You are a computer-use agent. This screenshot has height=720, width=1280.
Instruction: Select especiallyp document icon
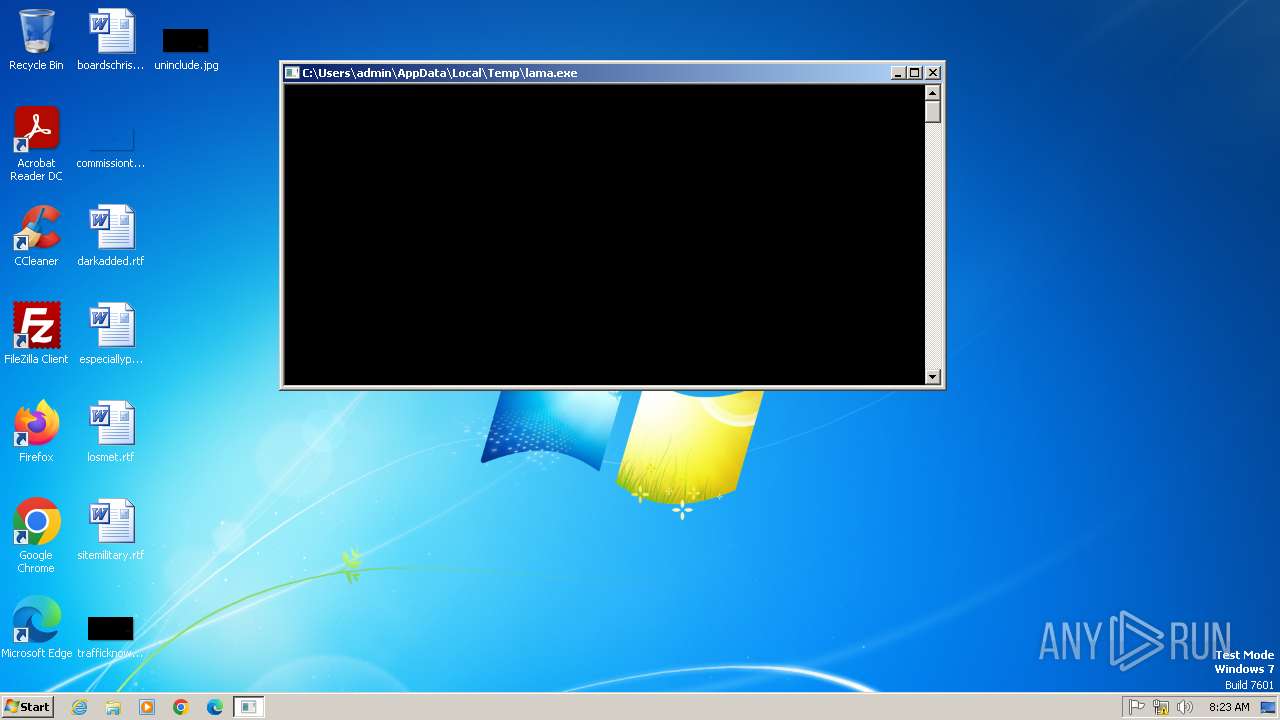pos(111,334)
